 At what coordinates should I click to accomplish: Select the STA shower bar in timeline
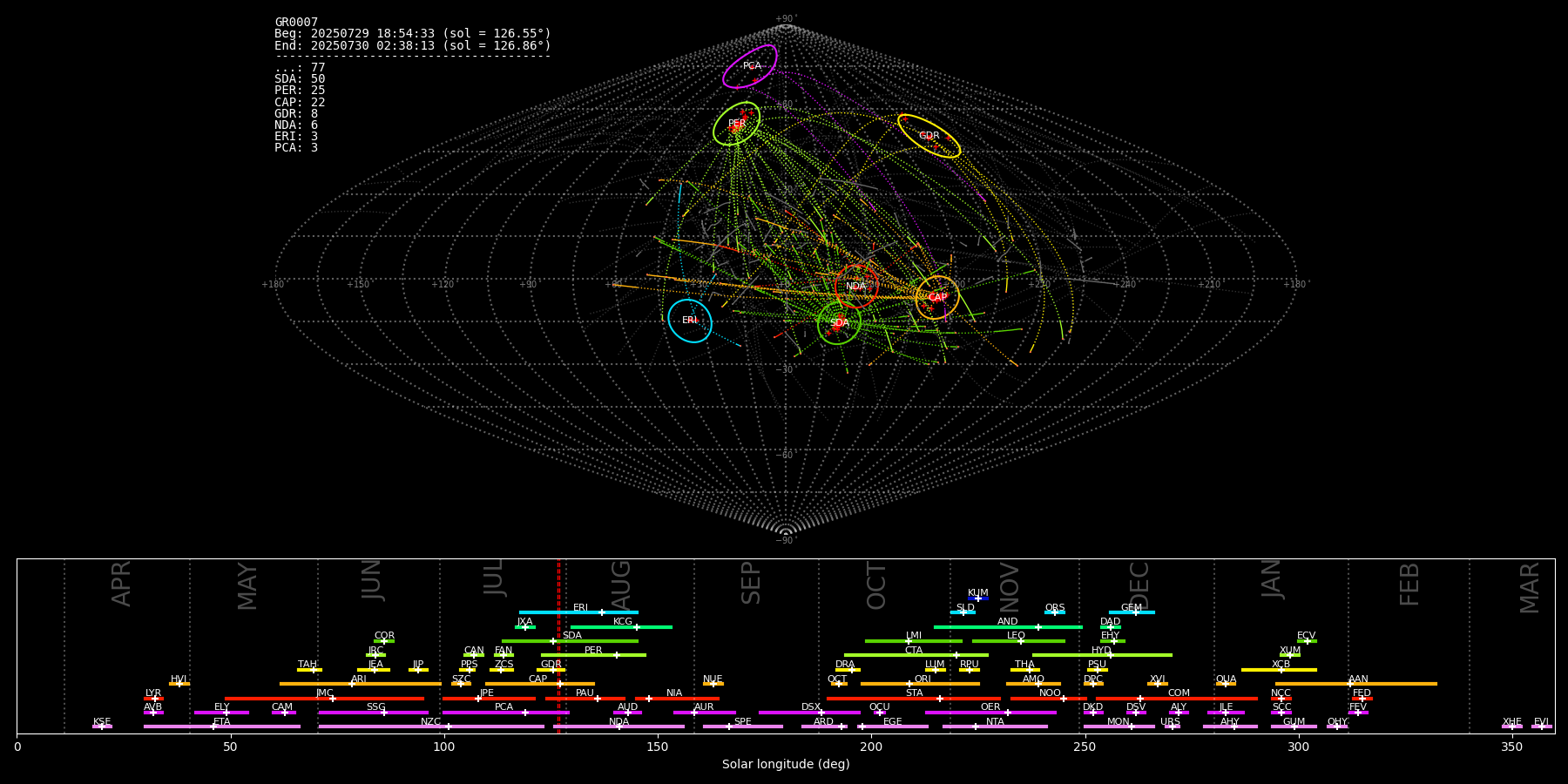914,698
